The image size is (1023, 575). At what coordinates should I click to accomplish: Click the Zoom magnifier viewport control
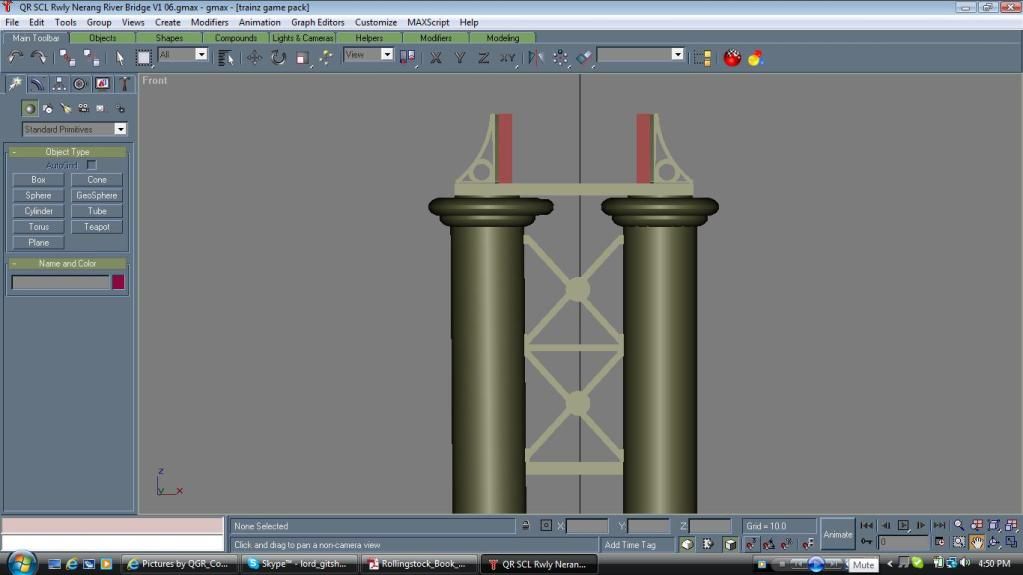tap(959, 525)
